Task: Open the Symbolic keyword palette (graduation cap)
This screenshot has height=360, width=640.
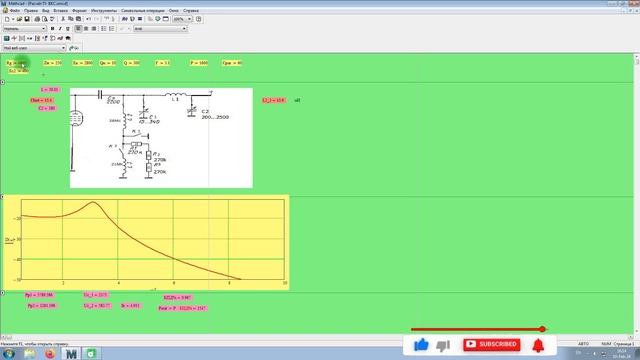Action: tap(68, 38)
